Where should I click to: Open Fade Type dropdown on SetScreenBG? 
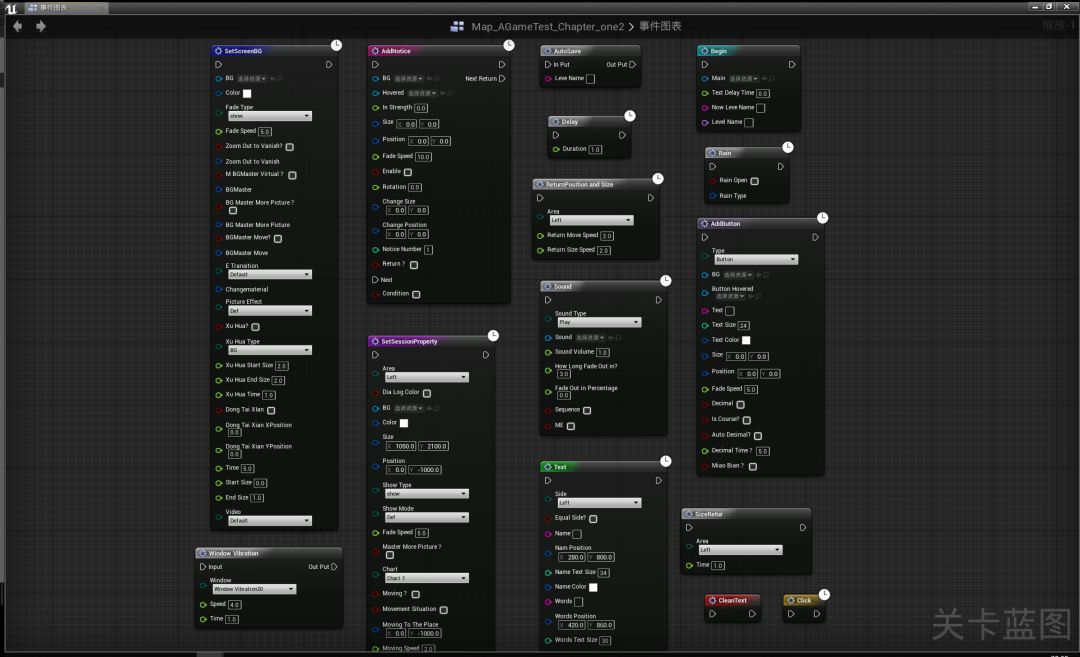[269, 116]
